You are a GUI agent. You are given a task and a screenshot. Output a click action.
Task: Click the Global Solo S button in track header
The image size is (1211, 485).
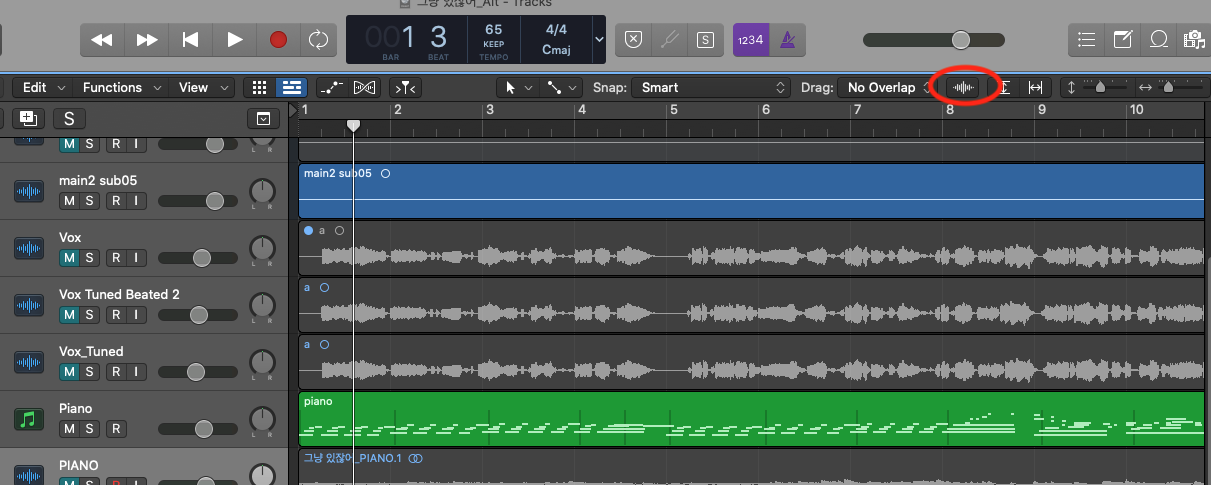[69, 119]
